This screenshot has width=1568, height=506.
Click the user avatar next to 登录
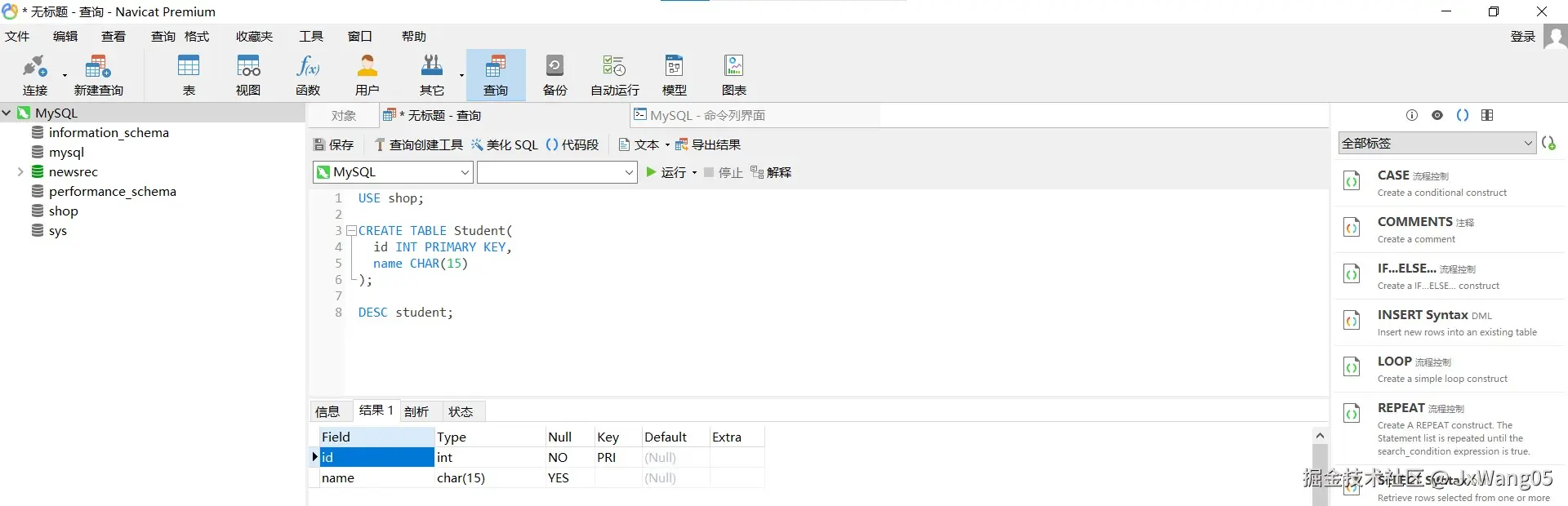1555,37
